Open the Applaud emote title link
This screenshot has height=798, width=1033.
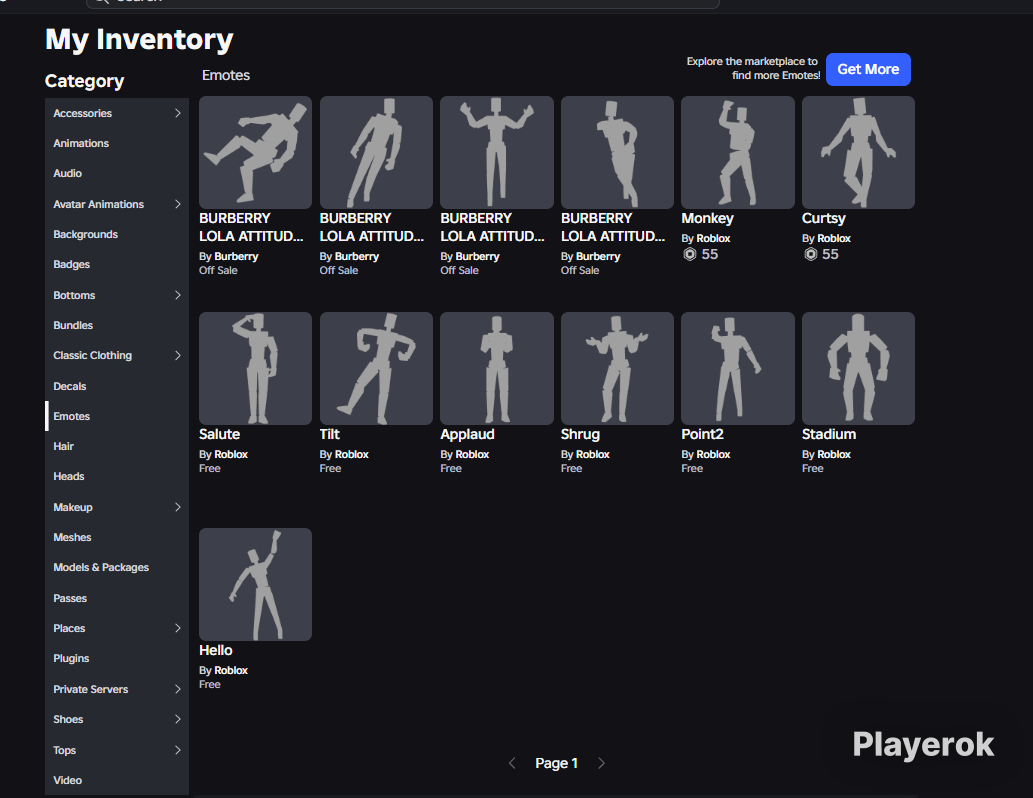point(467,434)
